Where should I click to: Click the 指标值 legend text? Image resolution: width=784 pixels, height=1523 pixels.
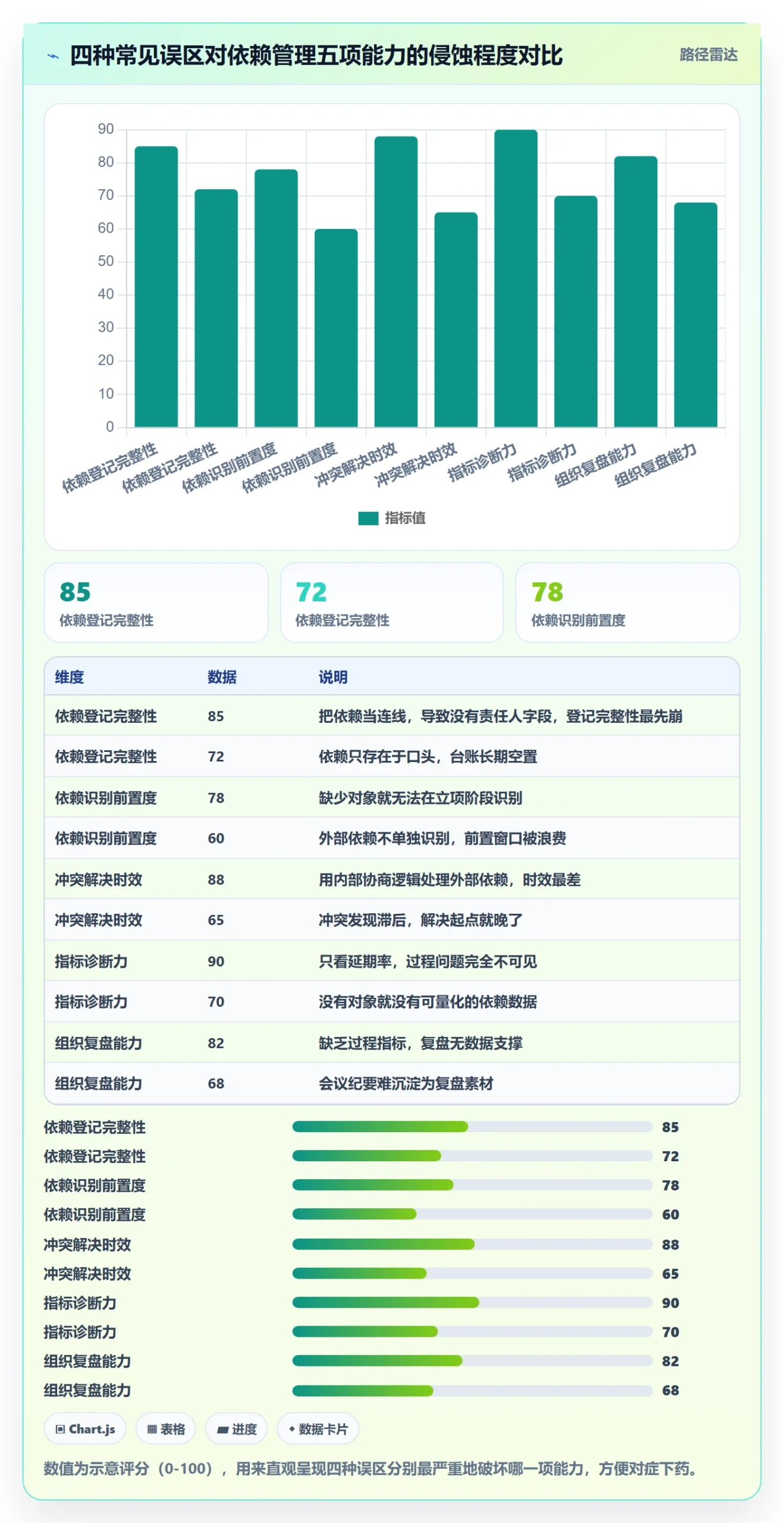(405, 518)
